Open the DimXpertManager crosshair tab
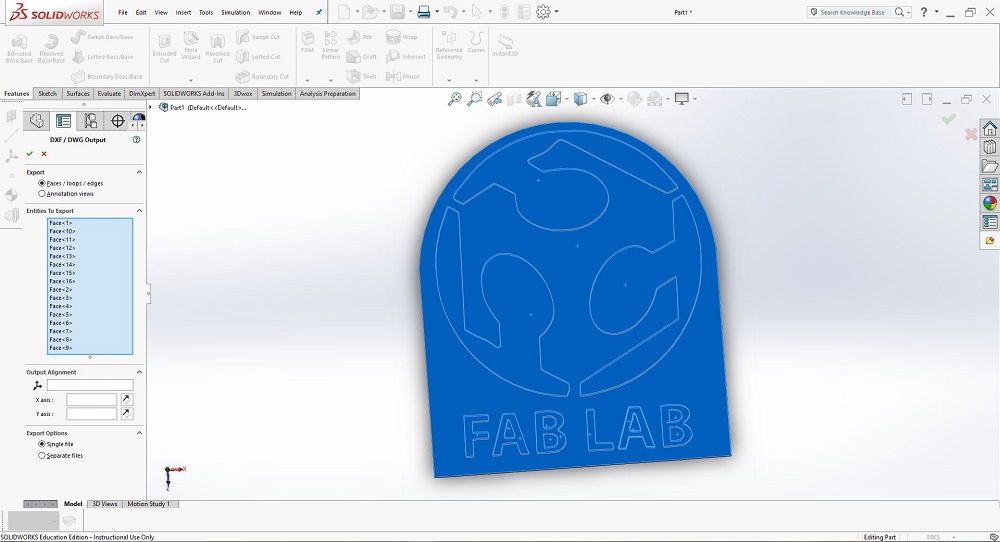 117,121
